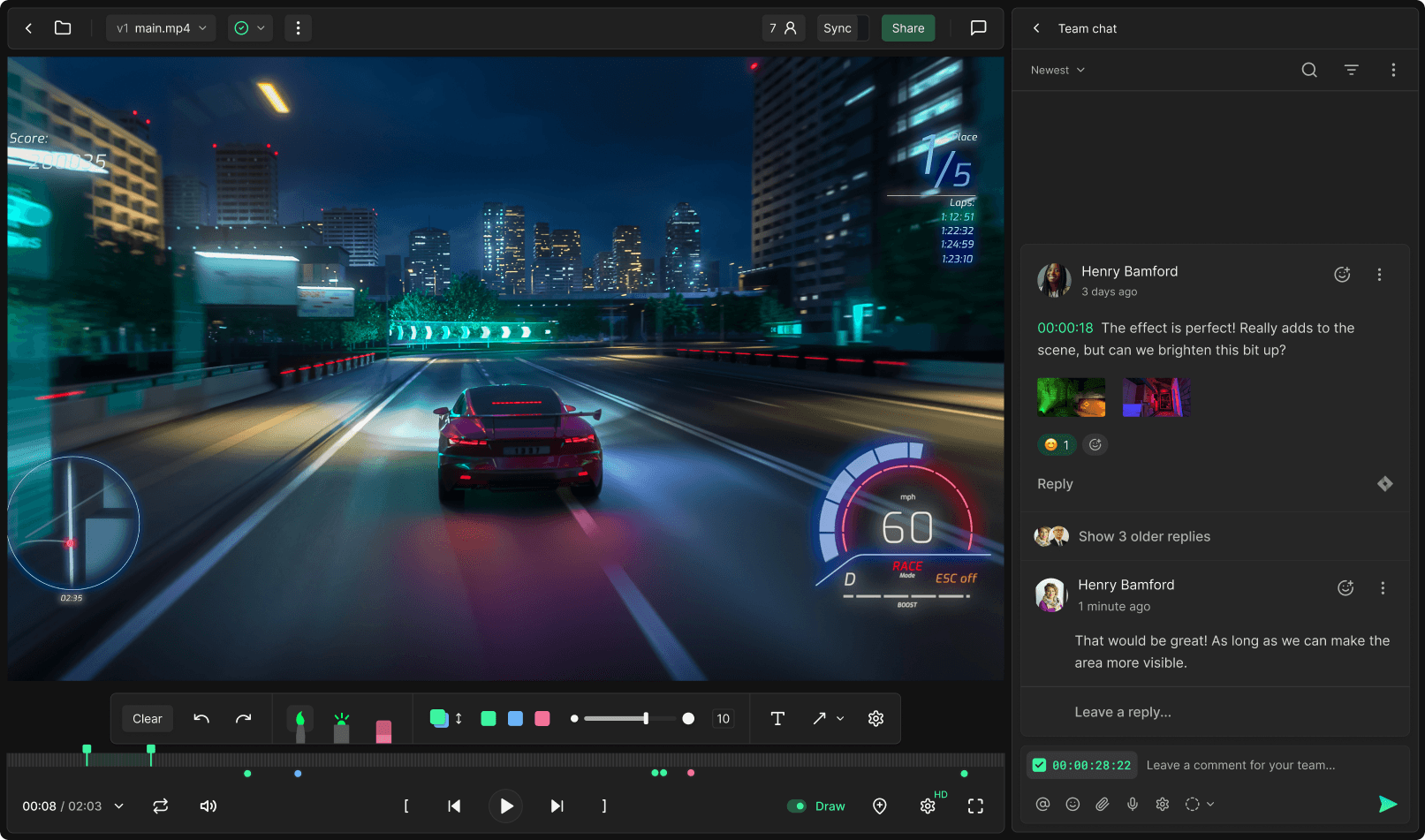Mute the video volume
Viewport: 1425px width, 840px height.
(x=208, y=806)
